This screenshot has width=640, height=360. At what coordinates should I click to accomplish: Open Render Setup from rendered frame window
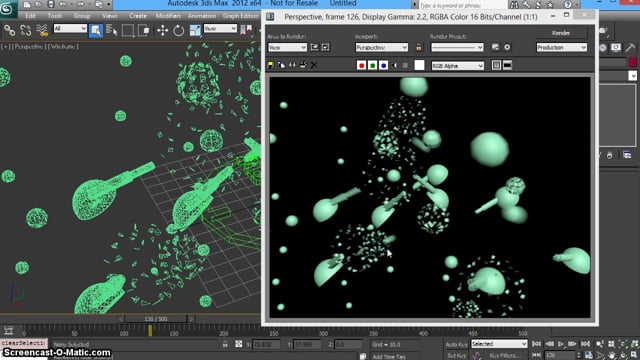[496, 47]
